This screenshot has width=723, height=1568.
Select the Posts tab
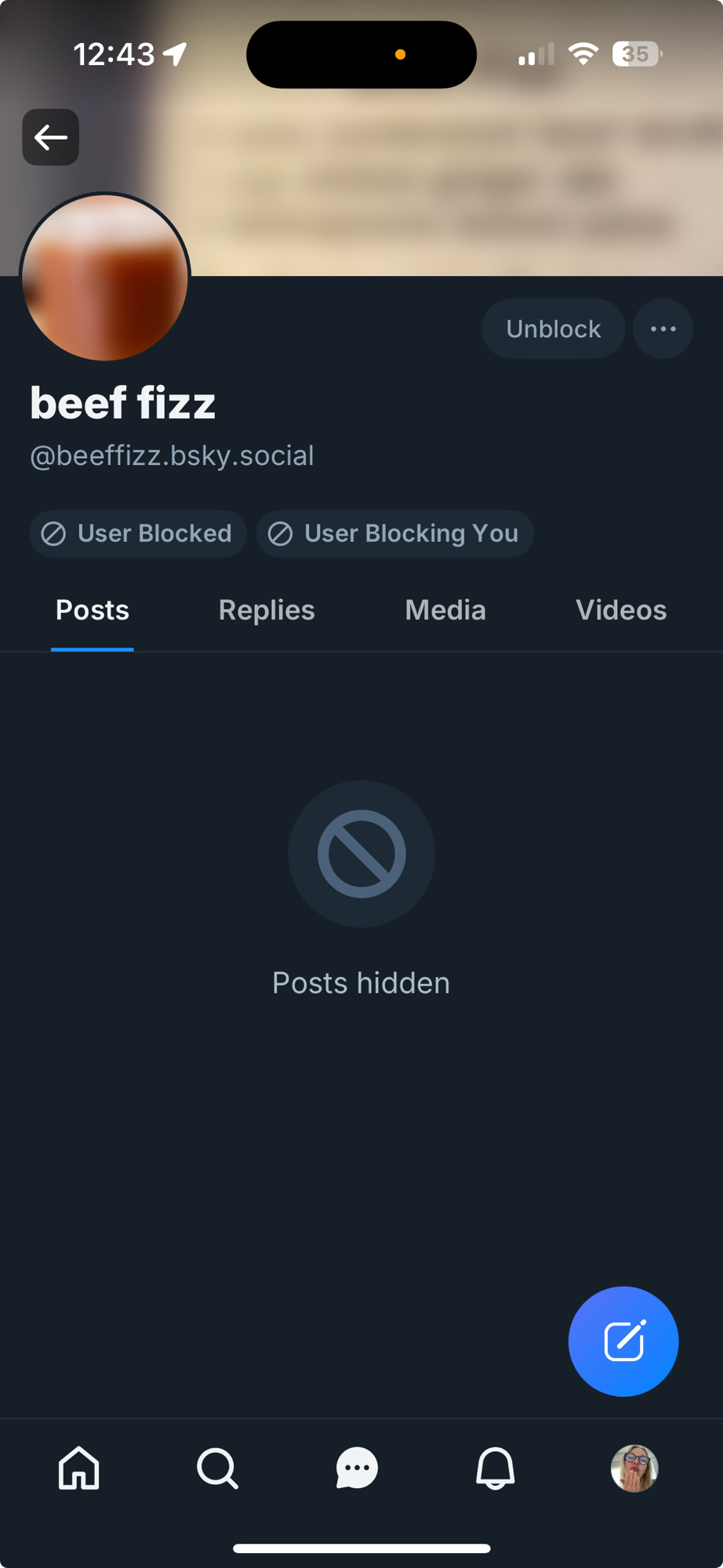point(93,610)
